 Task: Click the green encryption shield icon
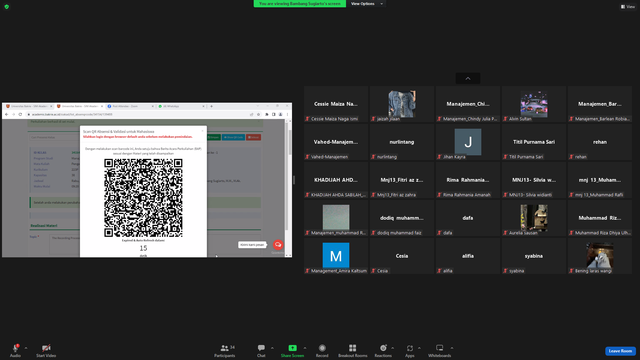pos(7,7)
